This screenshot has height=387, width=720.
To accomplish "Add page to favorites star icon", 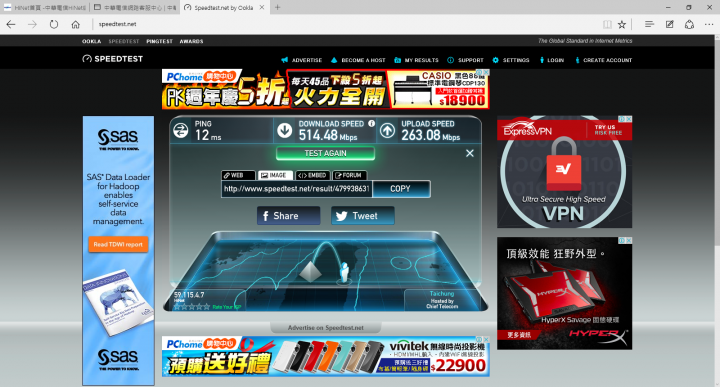I will coord(622,24).
